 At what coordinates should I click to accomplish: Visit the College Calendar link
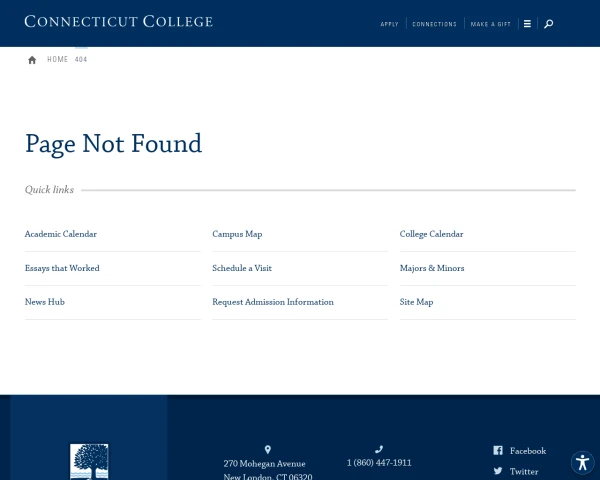click(431, 234)
